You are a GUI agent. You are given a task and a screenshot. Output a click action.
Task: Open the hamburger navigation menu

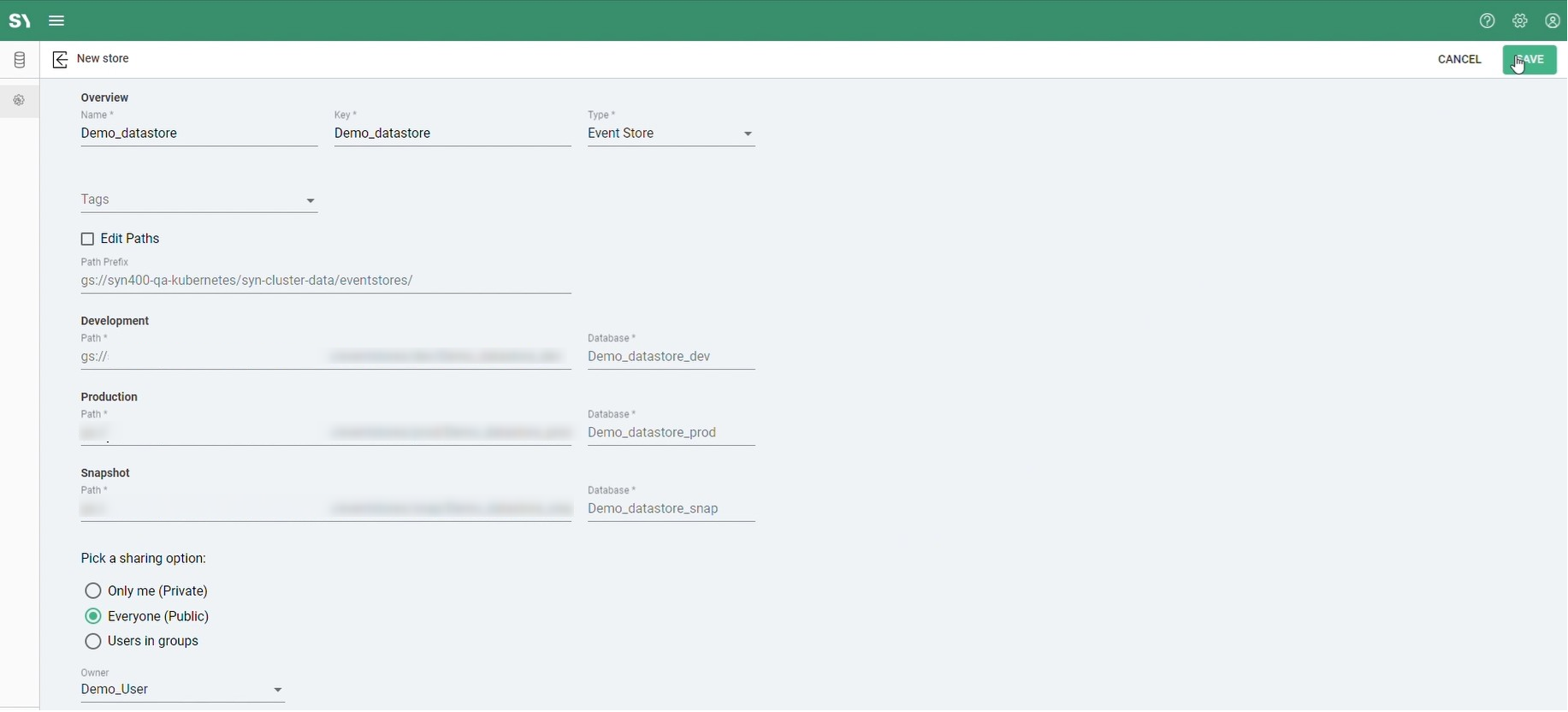coord(57,21)
